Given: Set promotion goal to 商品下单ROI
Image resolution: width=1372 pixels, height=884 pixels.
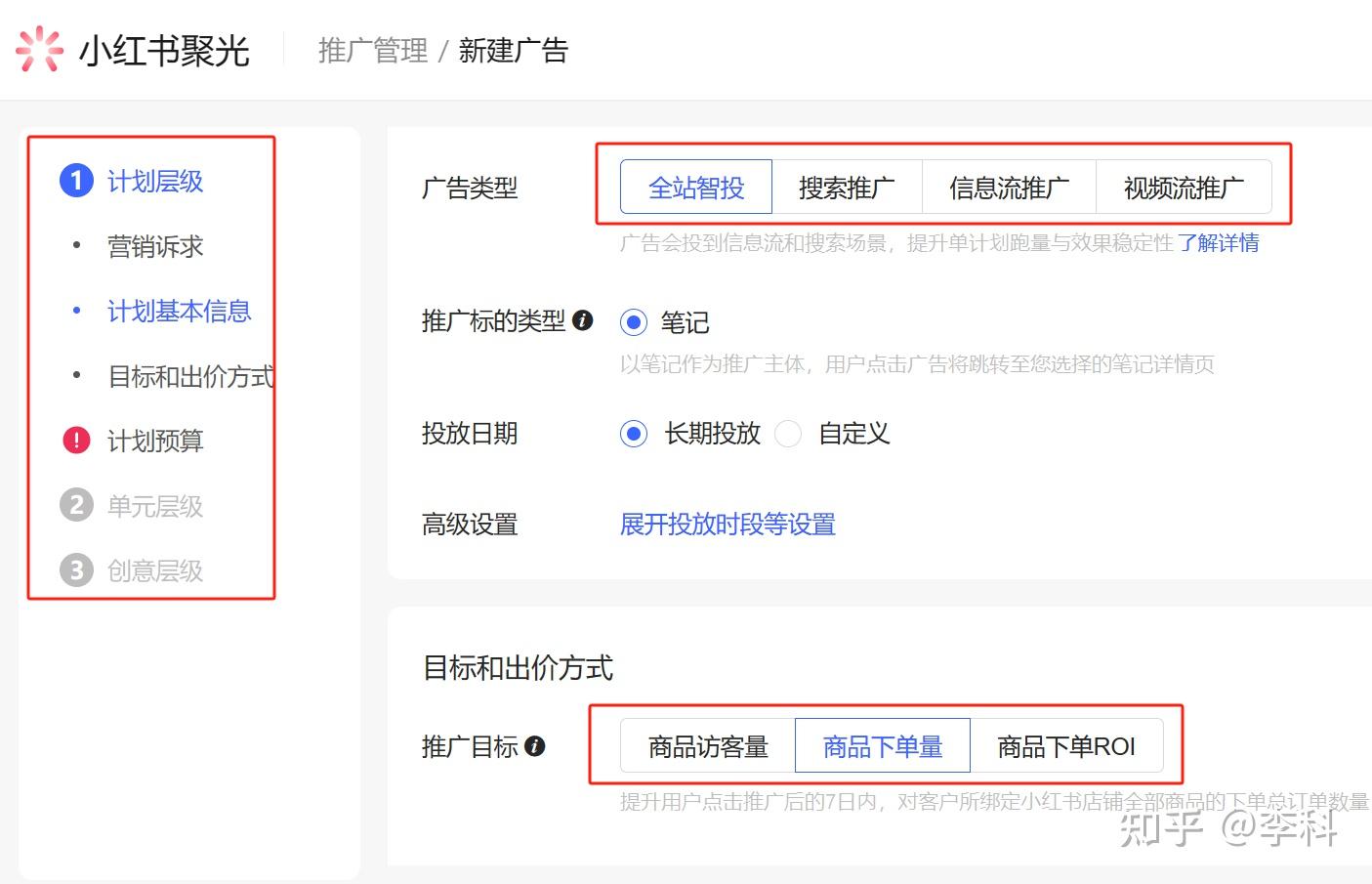Looking at the screenshot, I should tap(1066, 746).
